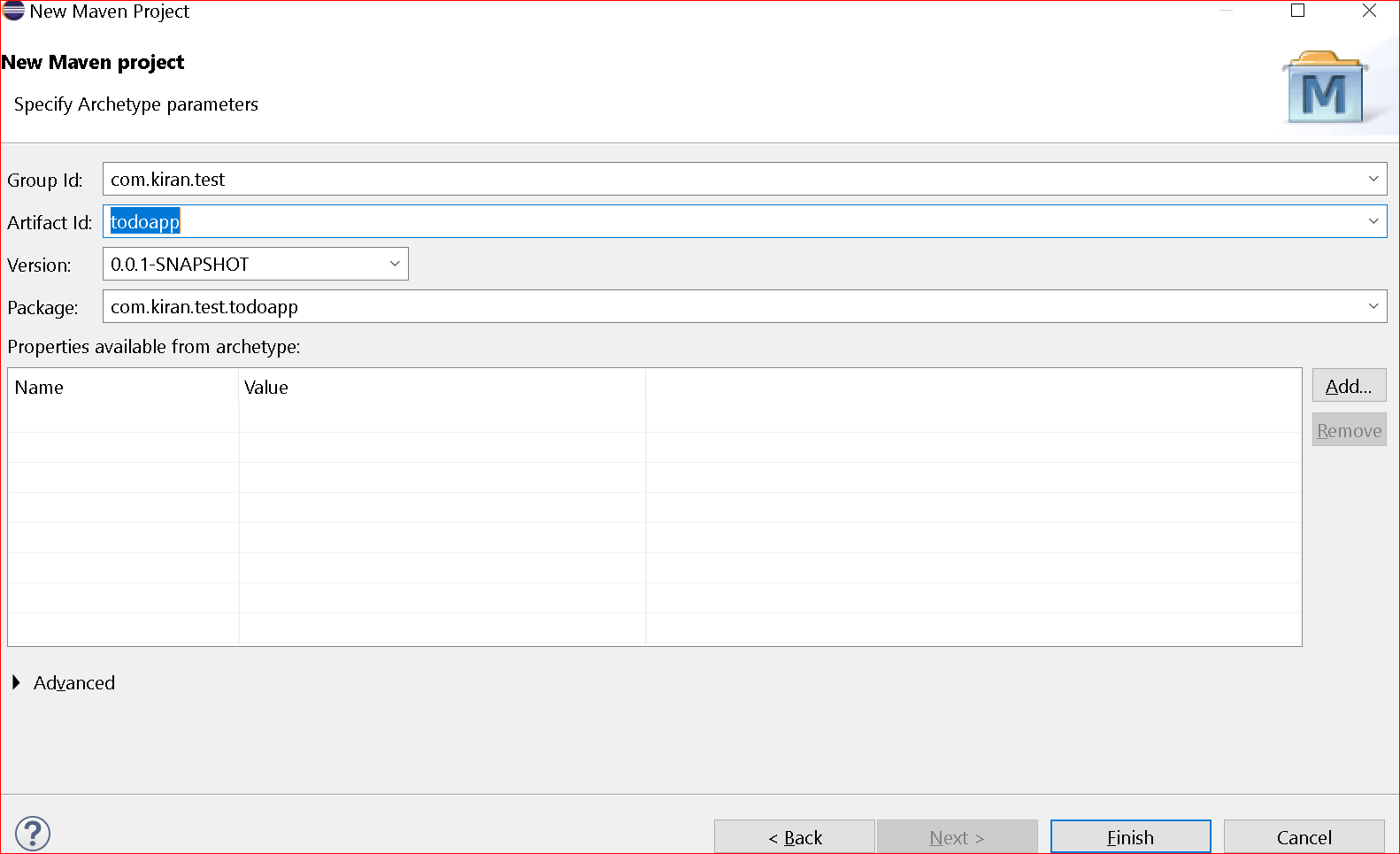
Task: Open the Artifact Id dropdown arrow
Action: [1373, 221]
